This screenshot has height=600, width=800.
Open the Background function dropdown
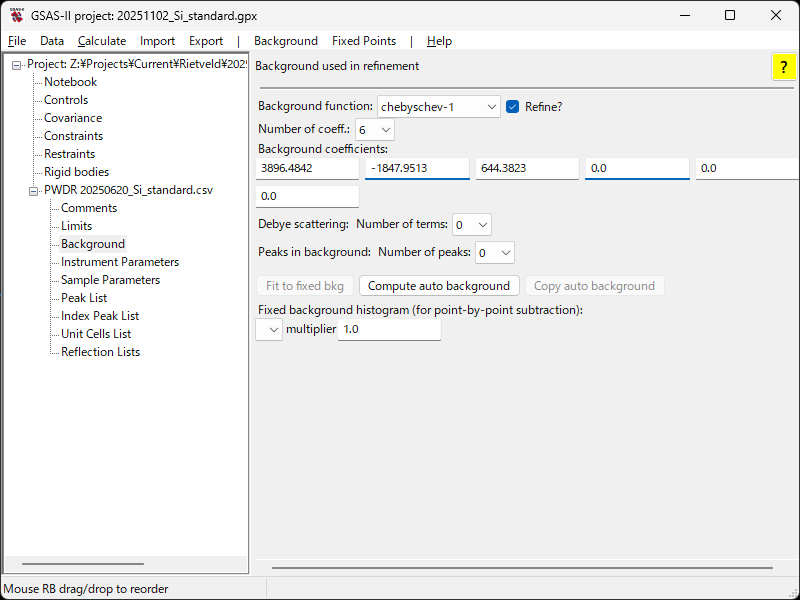pyautogui.click(x=438, y=107)
